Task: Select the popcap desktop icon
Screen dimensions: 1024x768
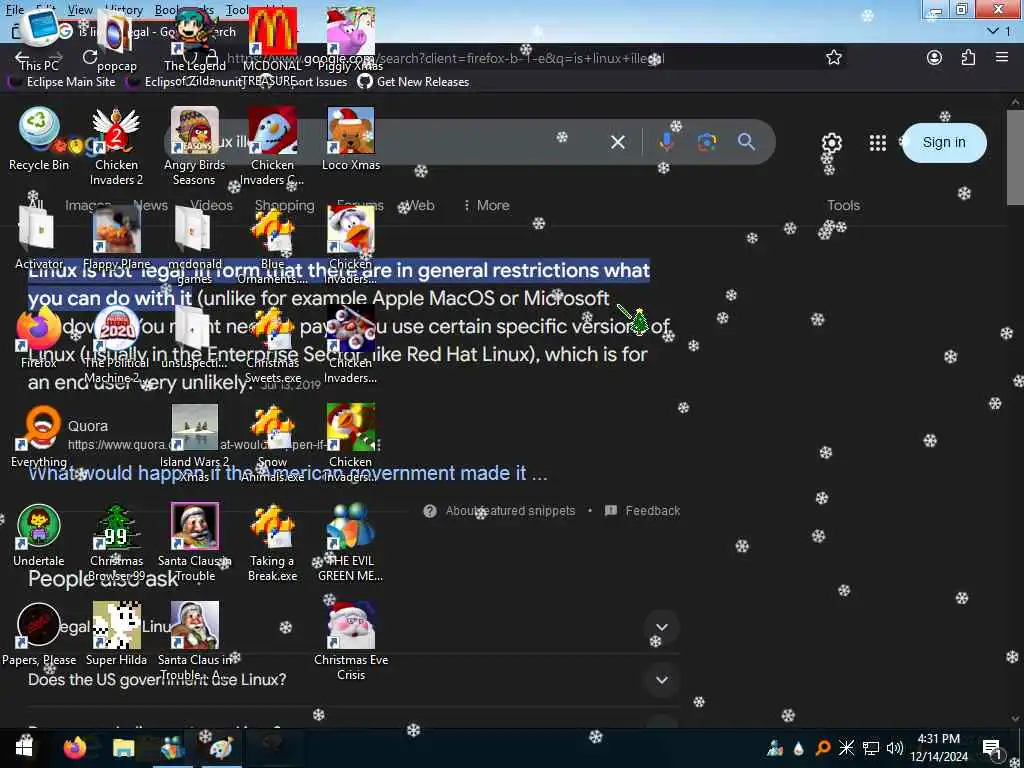Action: coord(116,39)
